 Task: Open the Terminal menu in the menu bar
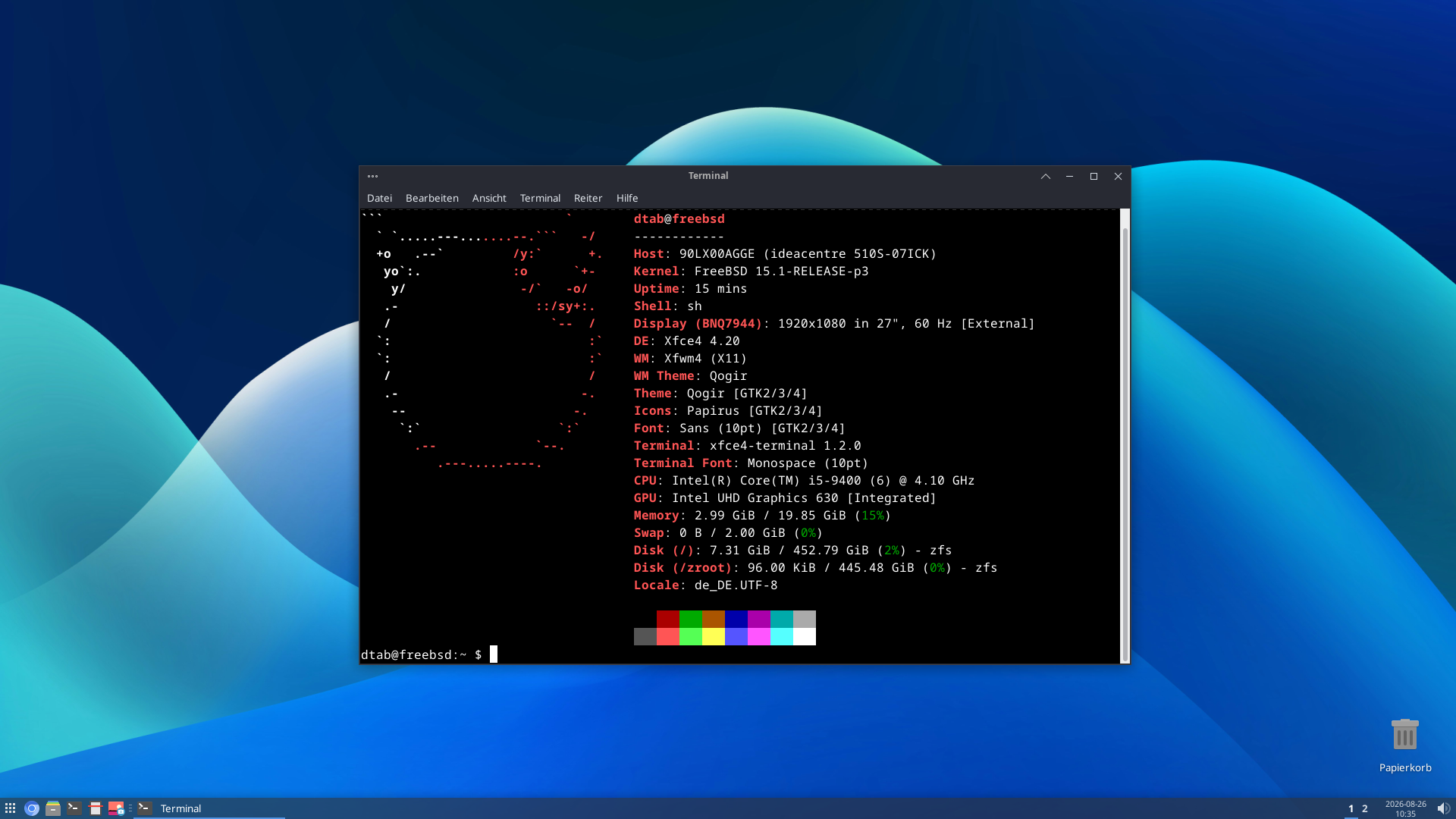tap(540, 198)
